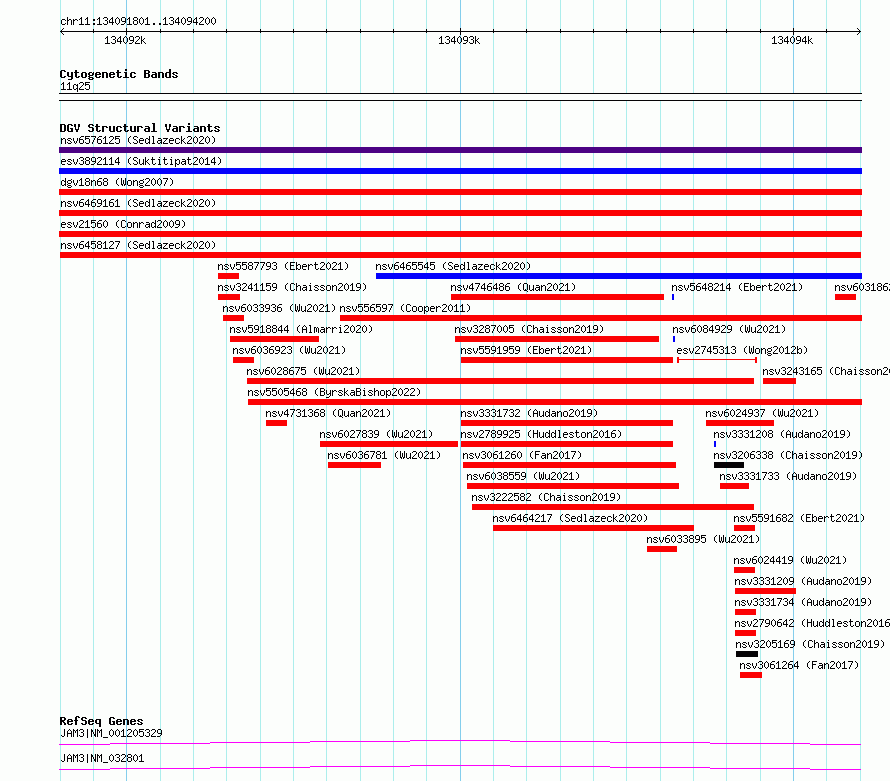890x781 pixels.
Task: Open the nsv6465545 (Sedlazeck2020) blue variant label
Action: click(x=453, y=266)
